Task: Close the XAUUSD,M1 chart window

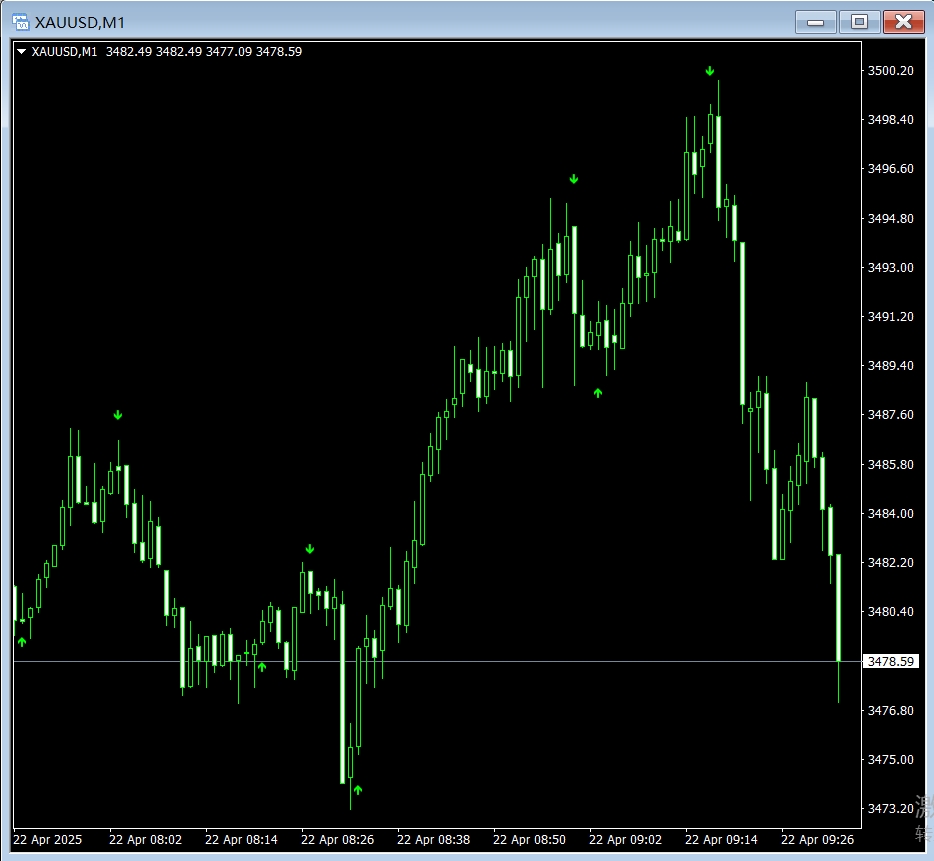Action: (903, 21)
